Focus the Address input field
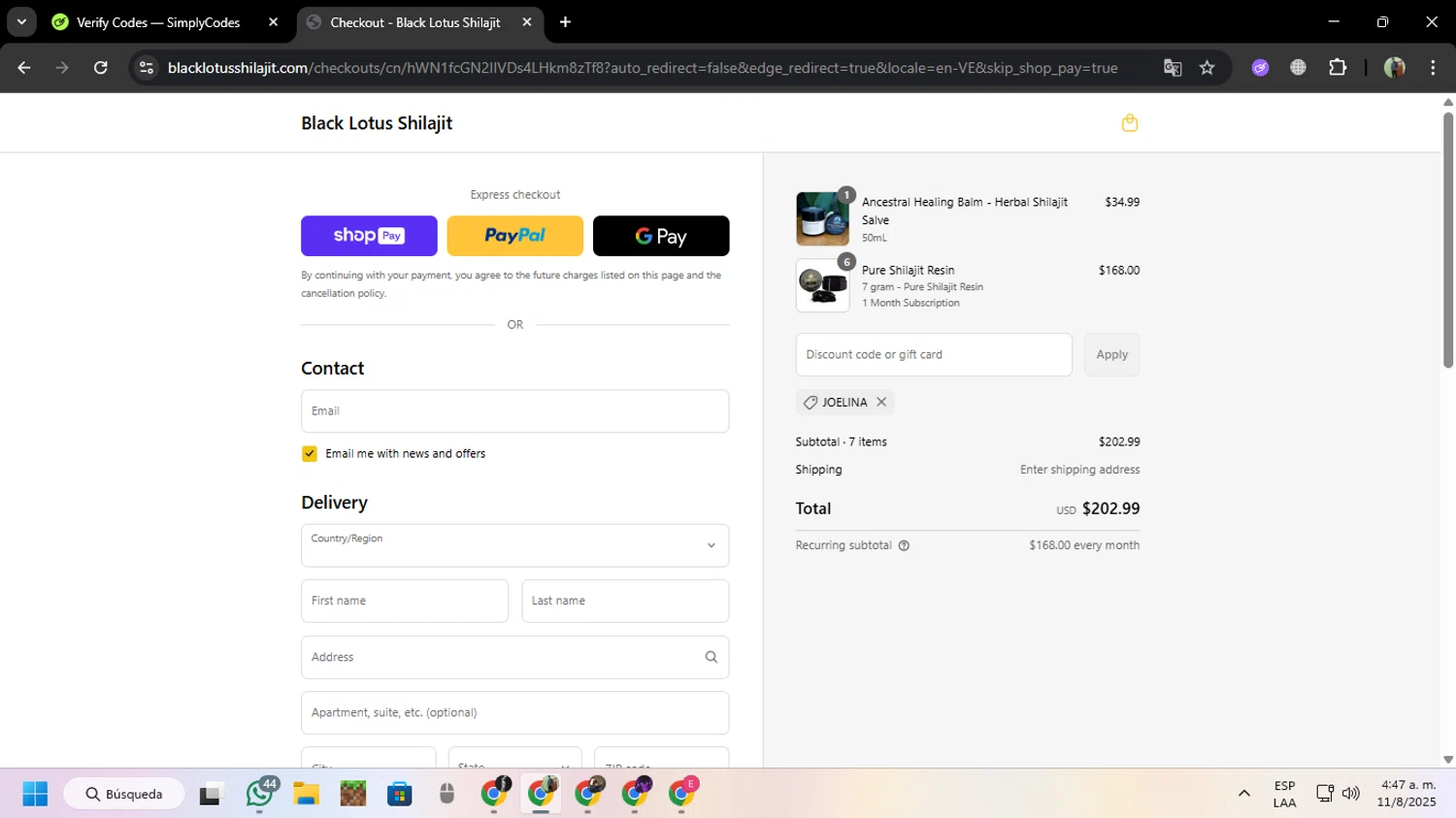Viewport: 1456px width, 818px height. tap(514, 657)
